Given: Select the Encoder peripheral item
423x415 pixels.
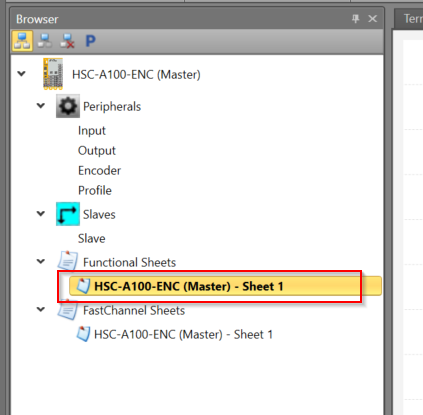Looking at the screenshot, I should [99, 171].
